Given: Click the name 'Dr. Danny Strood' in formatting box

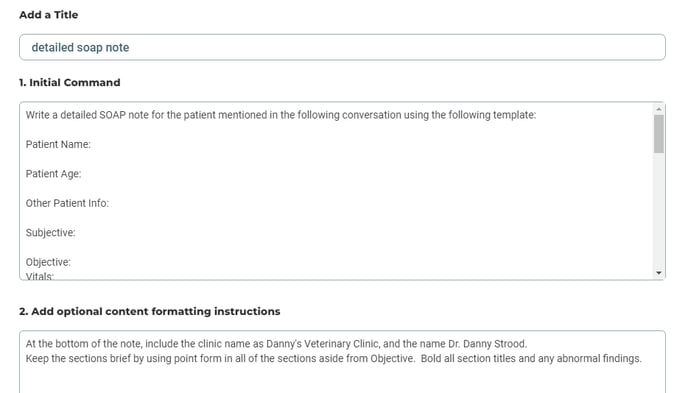Looking at the screenshot, I should click(x=487, y=343).
